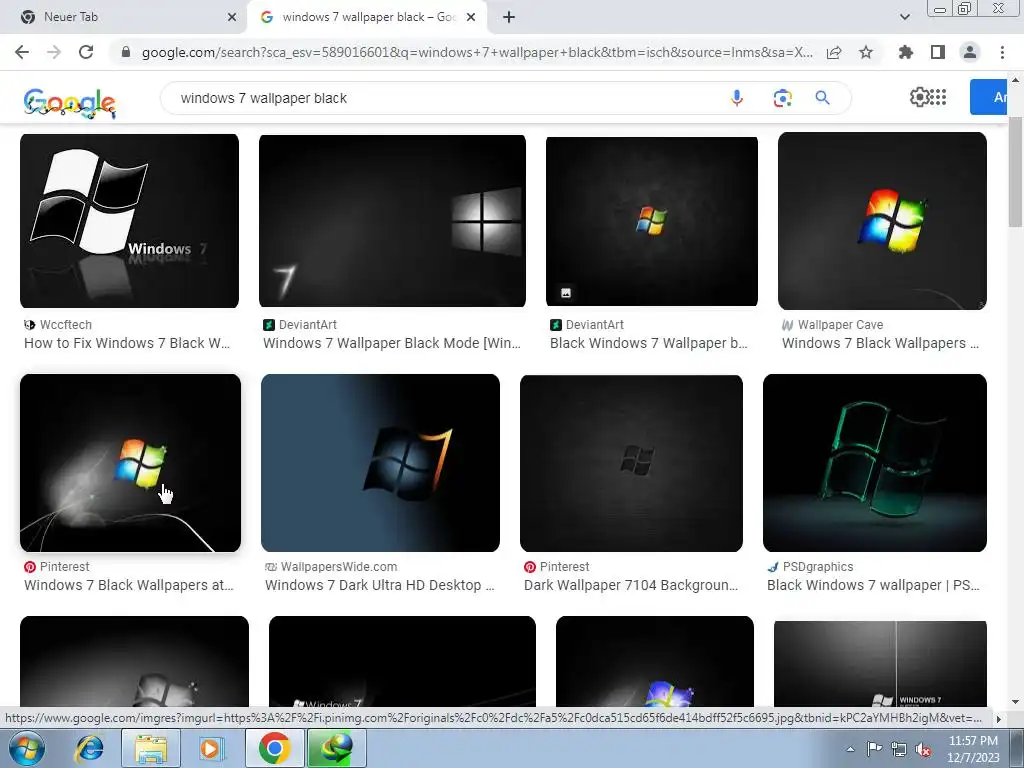Viewport: 1024px width, 768px height.
Task: Click 'Black Windows 7 wallpaper | PS...' link
Action: click(x=873, y=585)
